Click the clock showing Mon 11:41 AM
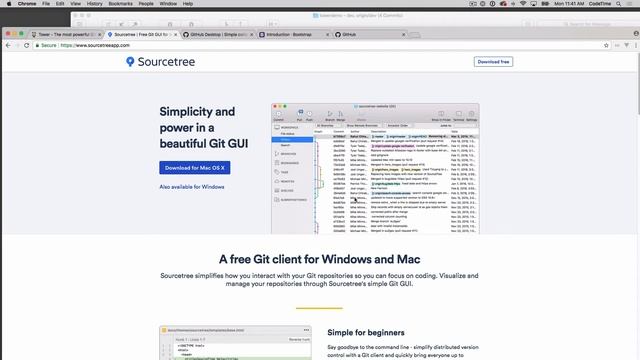Viewport: 640px width, 360px height. (x=569, y=4)
